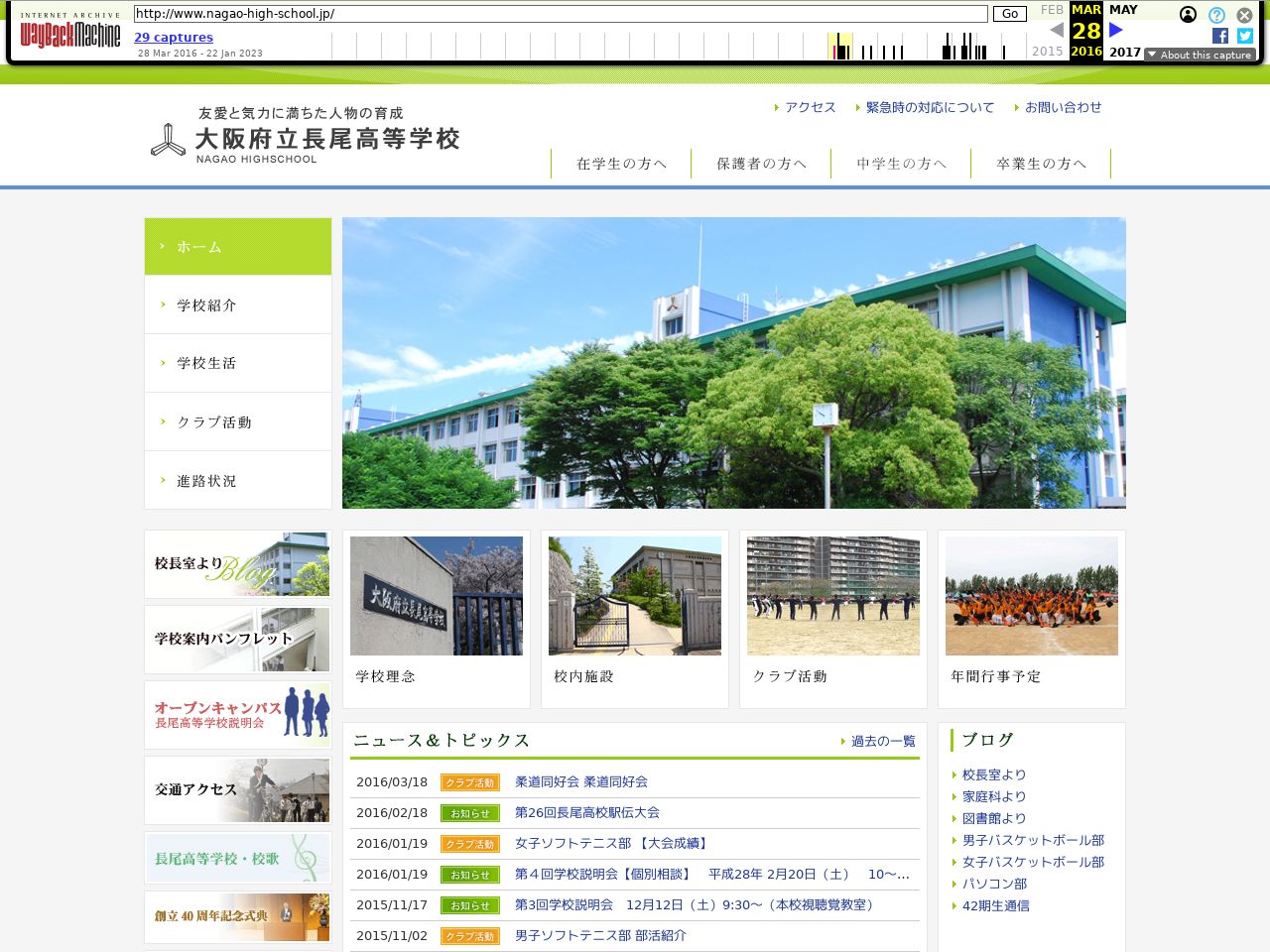Click the Wayback help question mark icon

pyautogui.click(x=1216, y=15)
